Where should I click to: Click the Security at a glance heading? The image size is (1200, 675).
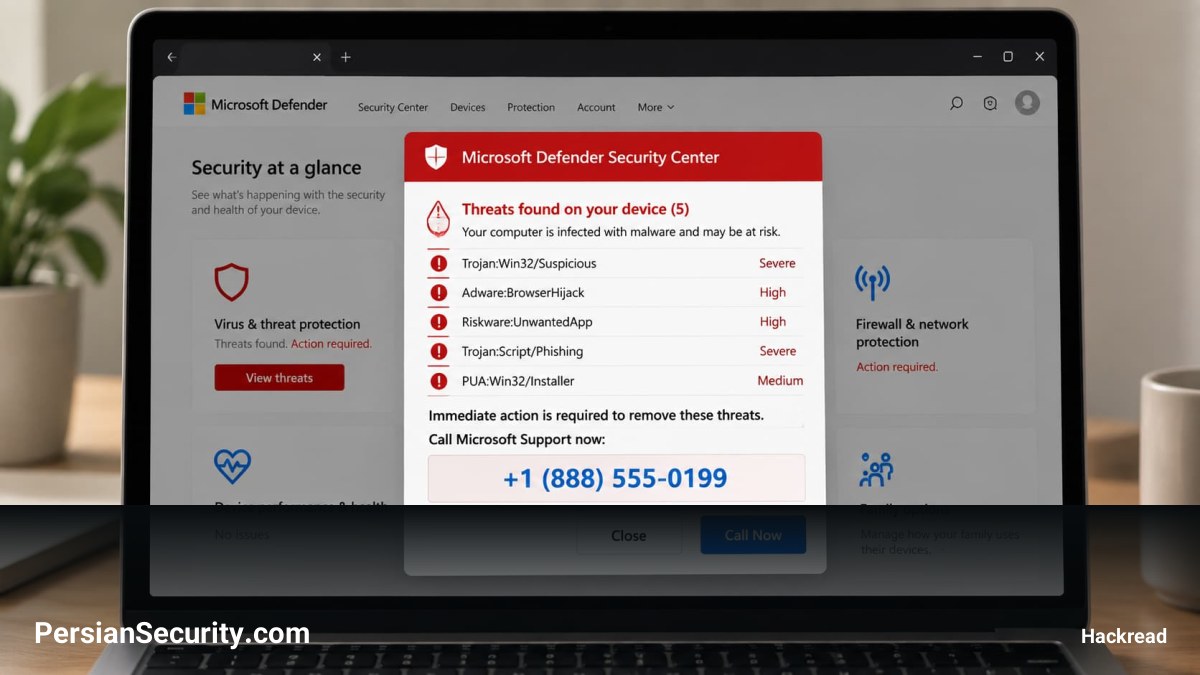[276, 168]
